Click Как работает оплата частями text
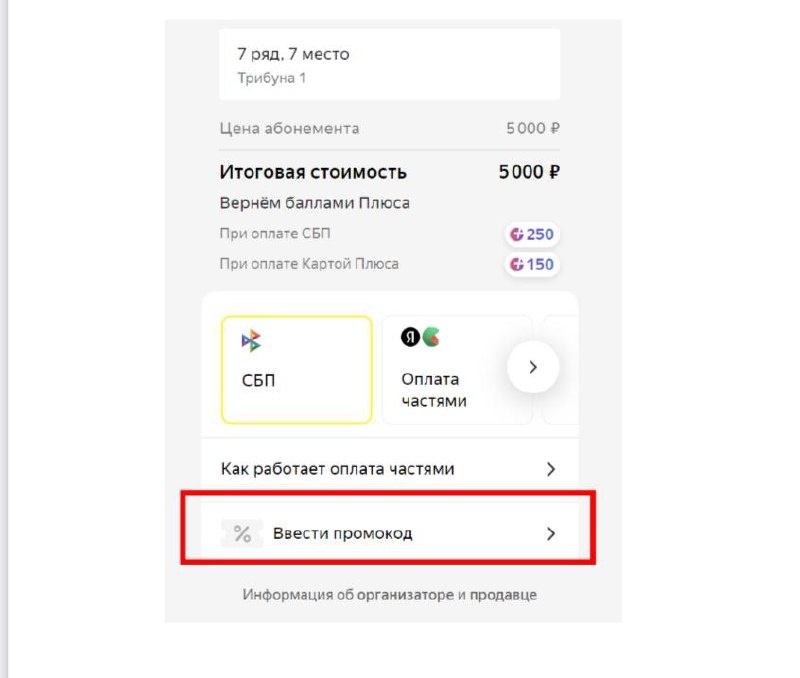Viewport: 800px width, 678px height. (x=337, y=468)
